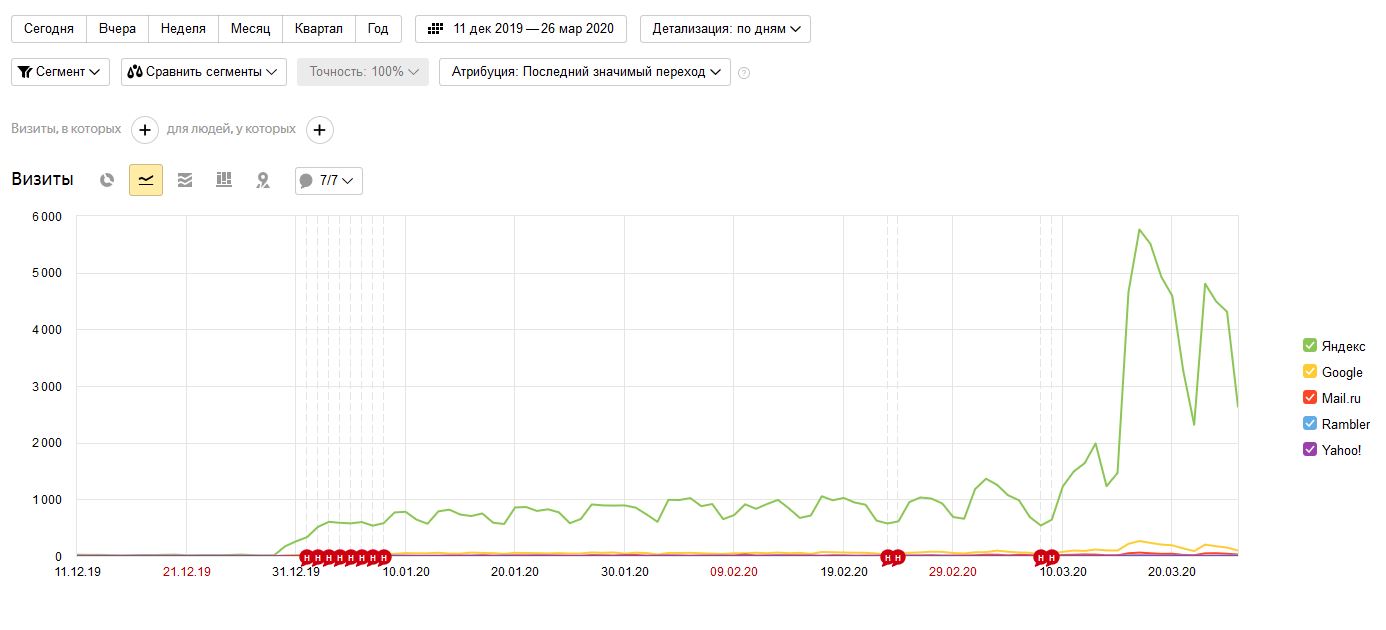Open the Детализация: по дням dropdown
Viewport: 1386px width, 630px height.
(726, 29)
